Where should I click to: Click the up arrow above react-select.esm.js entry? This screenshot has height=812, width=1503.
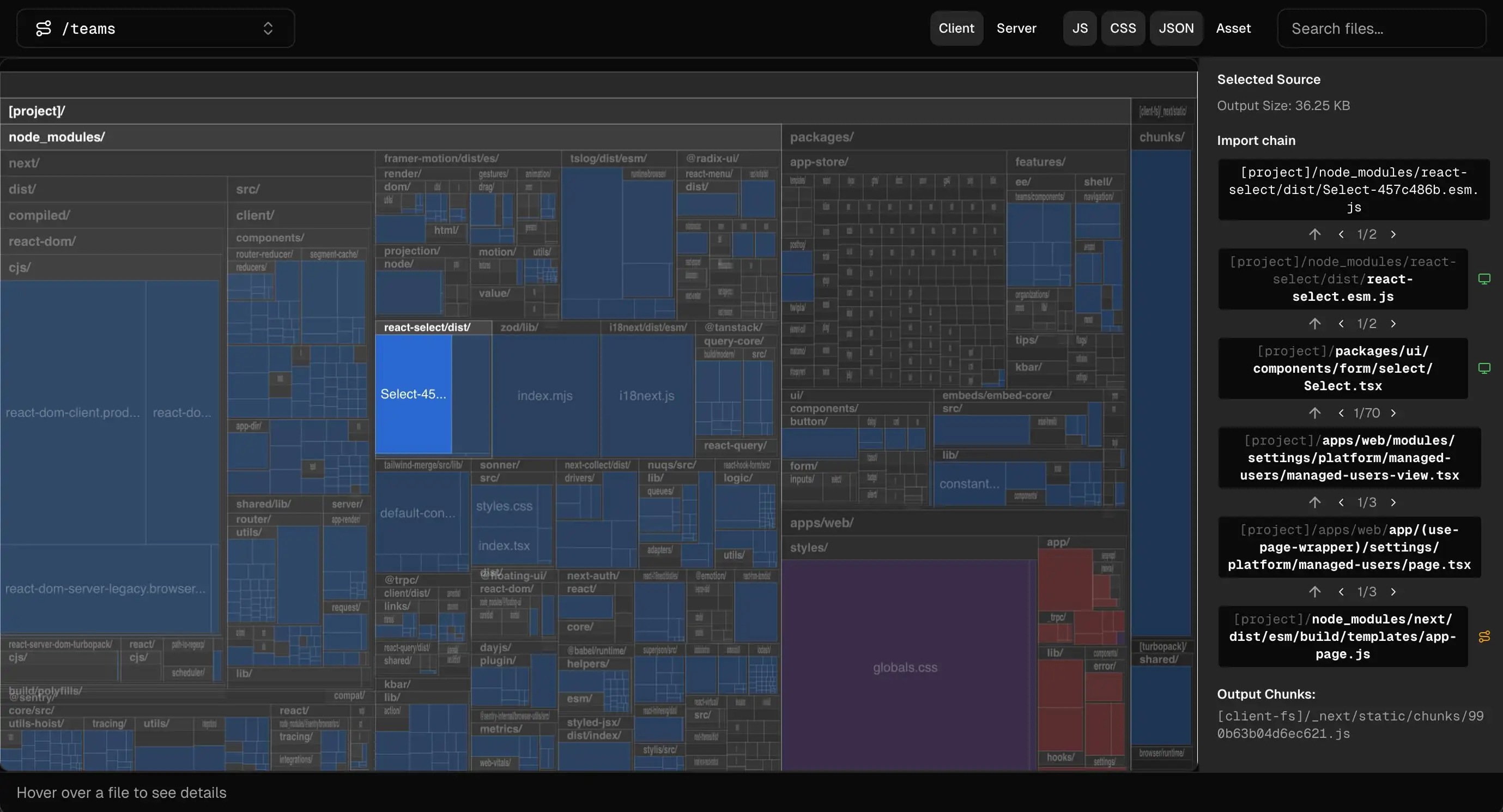(x=1315, y=234)
